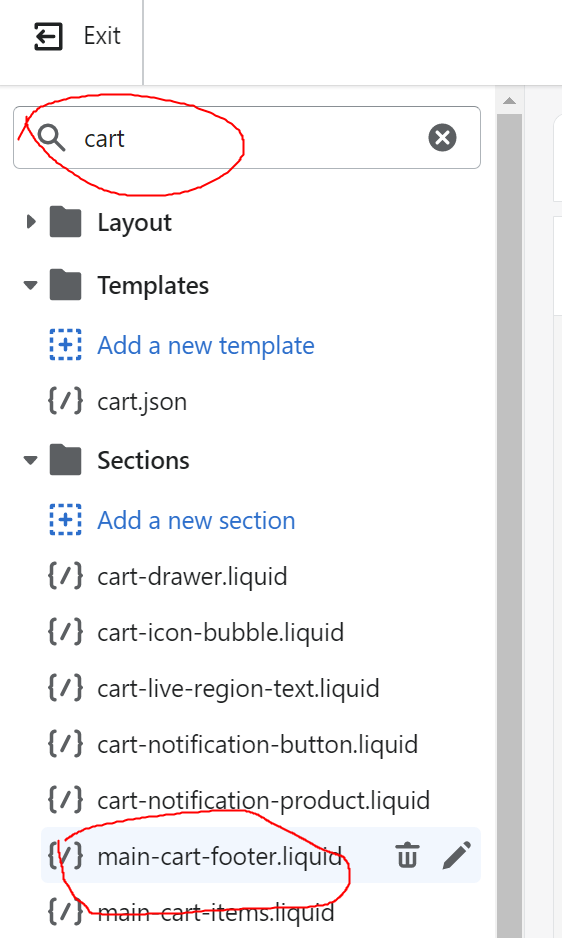
Task: Click Add a new template link
Action: [x=206, y=345]
